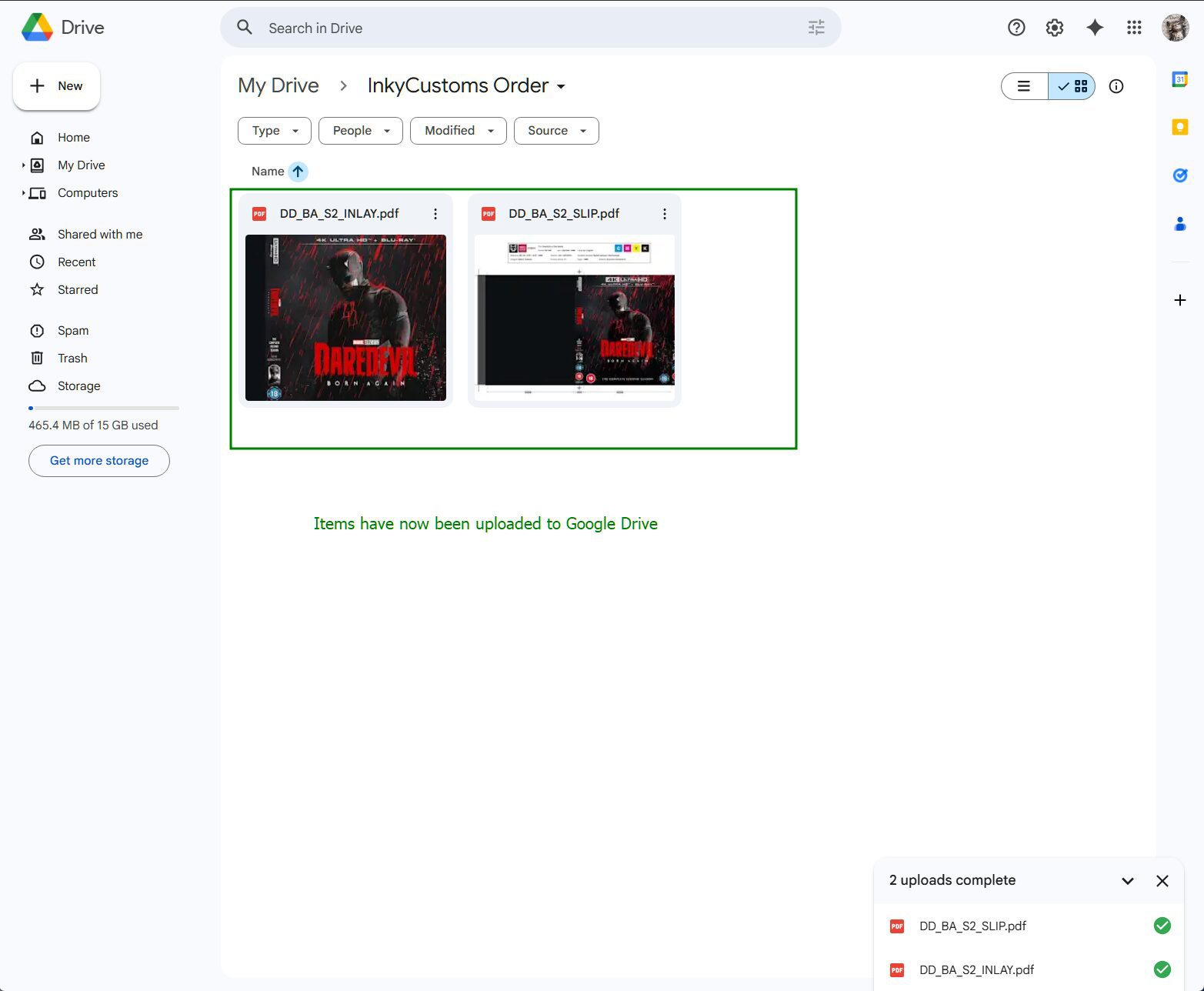Click DD_BA_S2_INLAY.pdf file name in grid
1204x991 pixels.
pyautogui.click(x=339, y=214)
